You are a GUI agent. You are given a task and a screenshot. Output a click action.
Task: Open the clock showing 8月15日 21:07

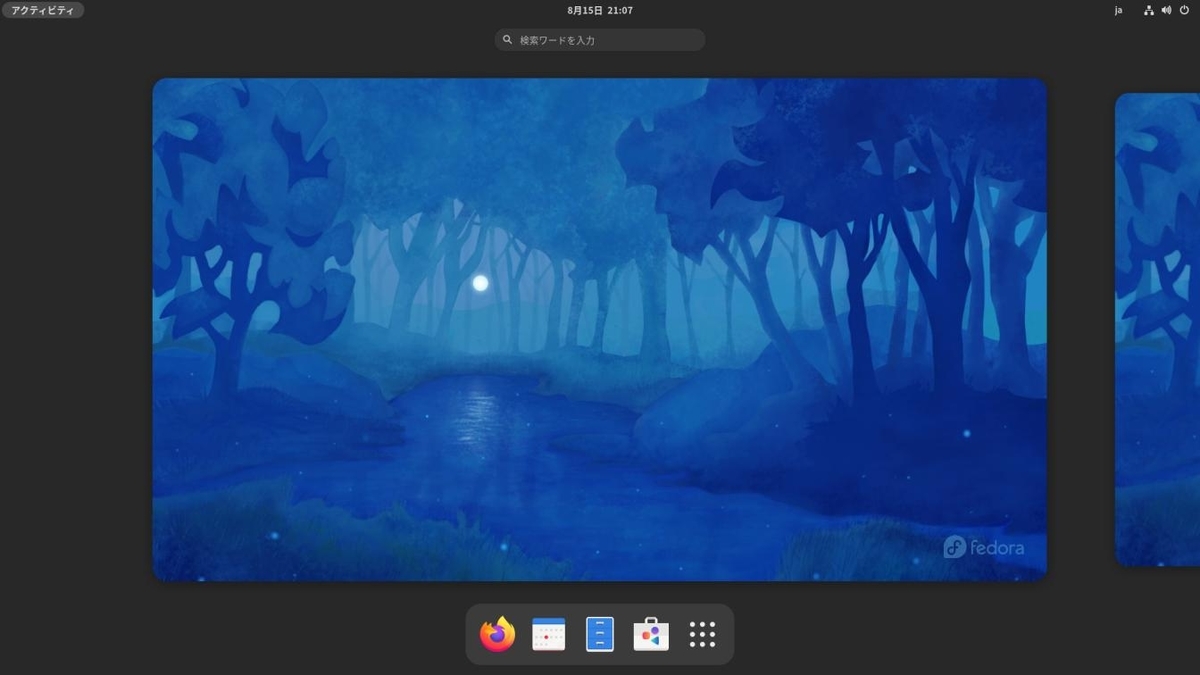(x=600, y=10)
